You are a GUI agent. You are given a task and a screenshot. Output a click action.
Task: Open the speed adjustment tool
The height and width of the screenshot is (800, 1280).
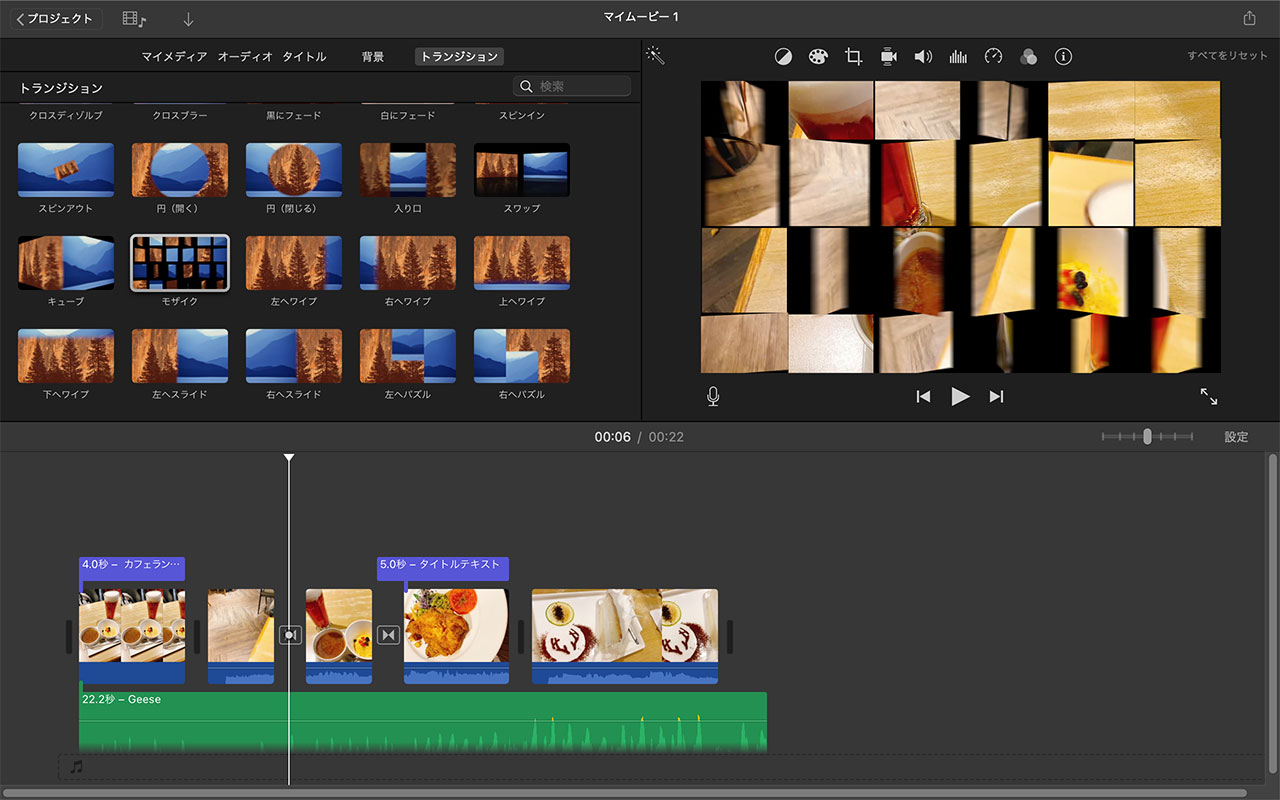coord(993,57)
